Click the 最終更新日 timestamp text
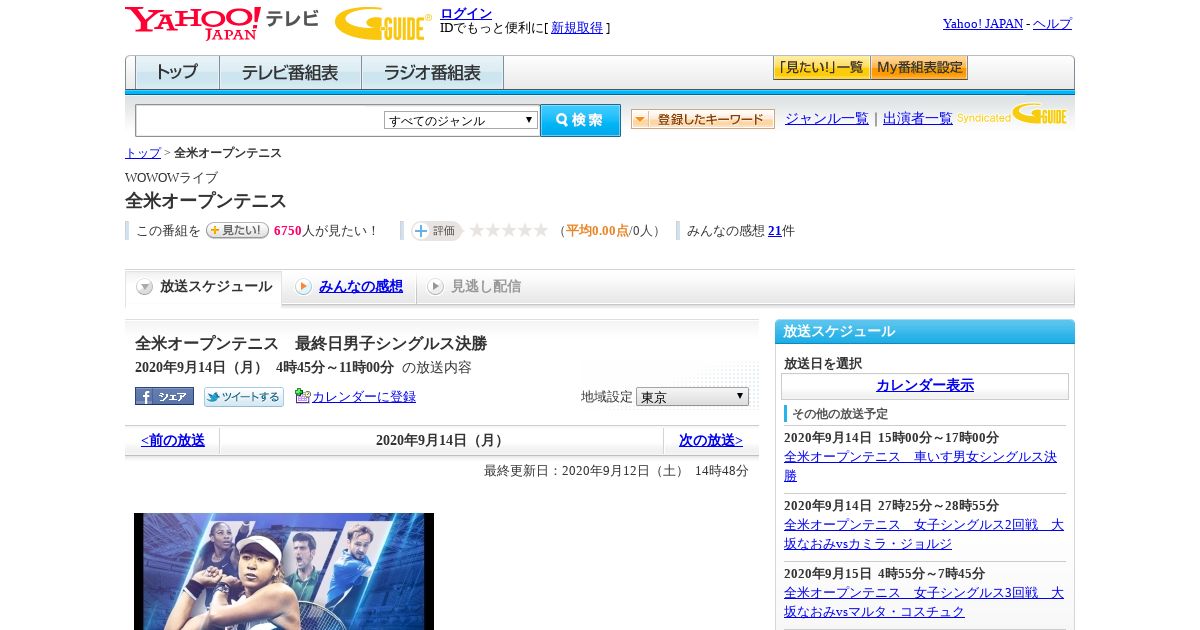 coord(616,471)
